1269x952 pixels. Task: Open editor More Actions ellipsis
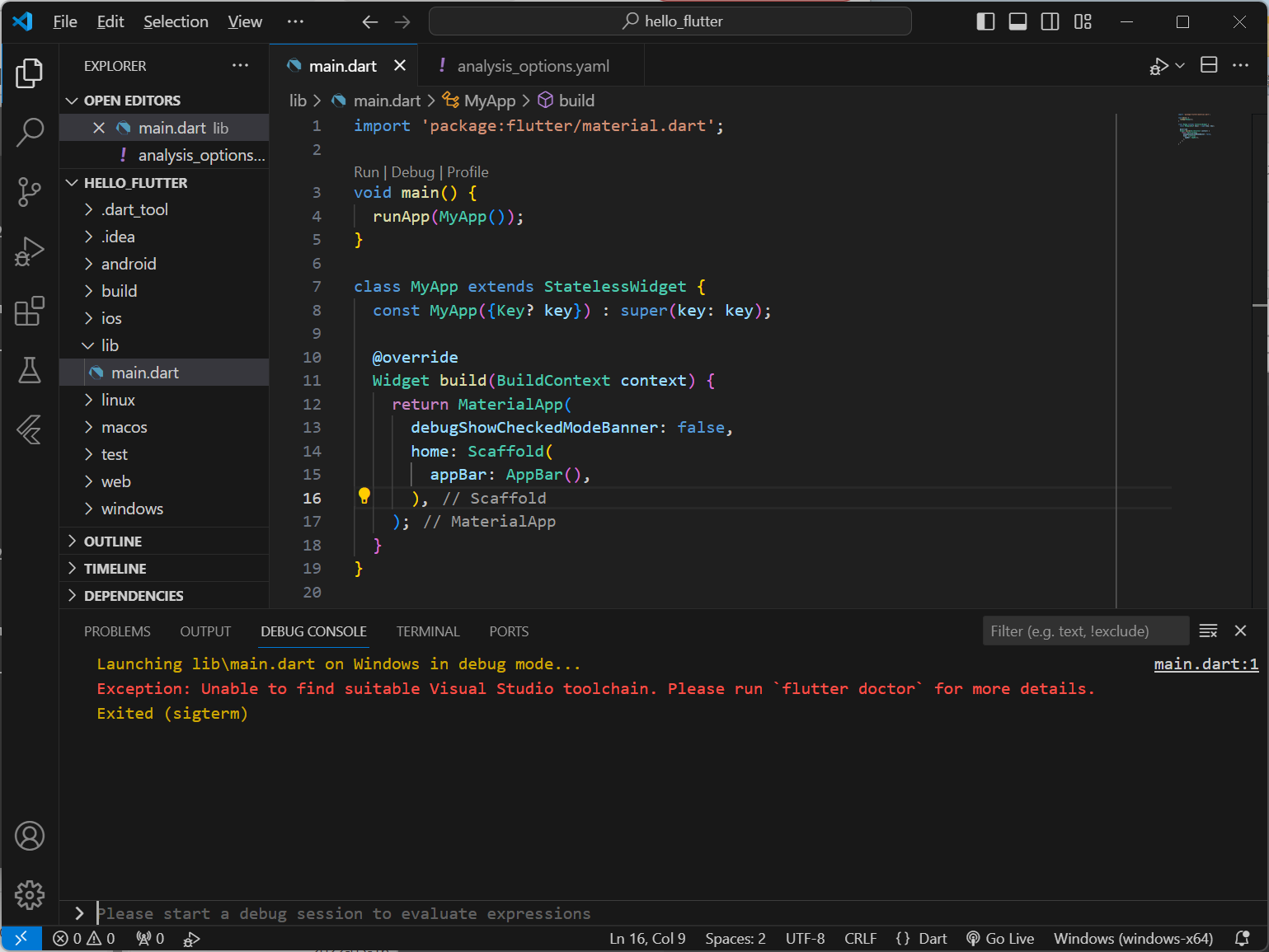click(1240, 65)
